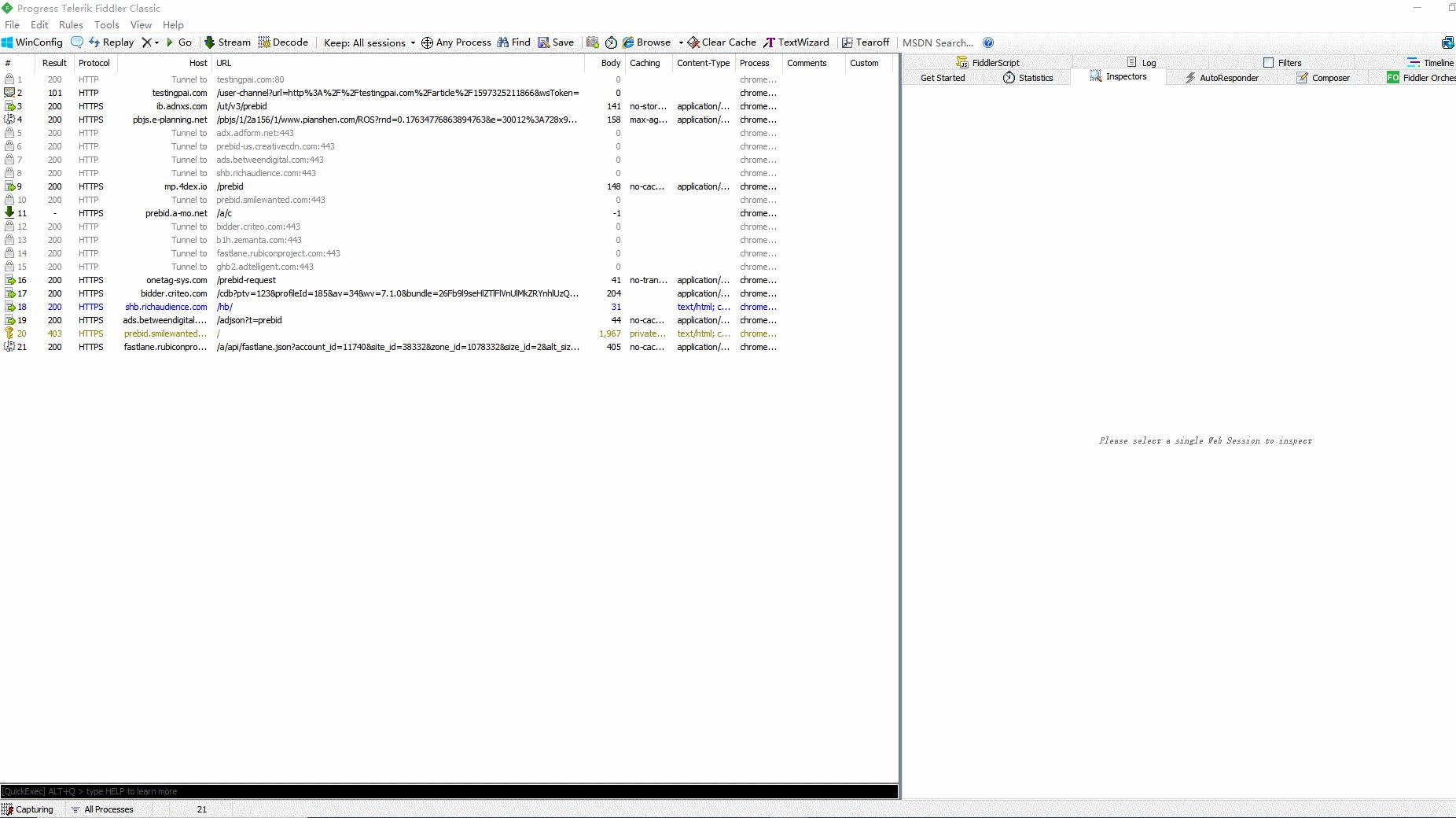This screenshot has height=818, width=1456.
Task: Open the File menu
Action: (x=13, y=24)
